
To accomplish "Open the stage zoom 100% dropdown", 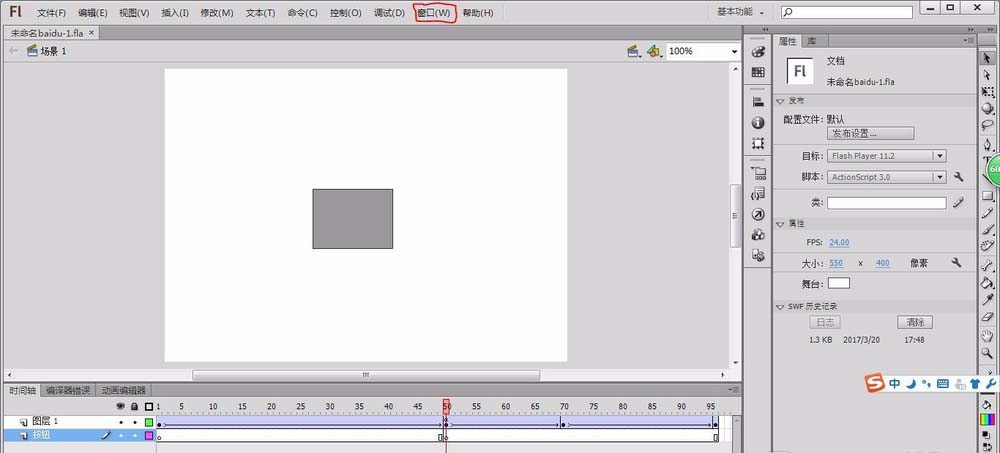I will coord(703,51).
